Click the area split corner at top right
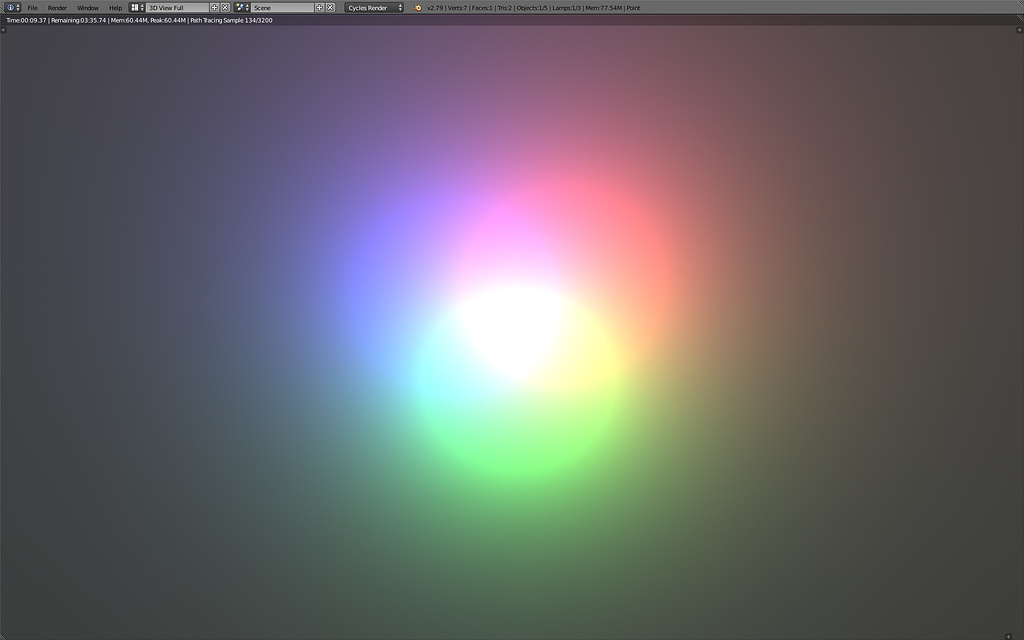Image resolution: width=1024 pixels, height=640 pixels. click(x=1019, y=29)
